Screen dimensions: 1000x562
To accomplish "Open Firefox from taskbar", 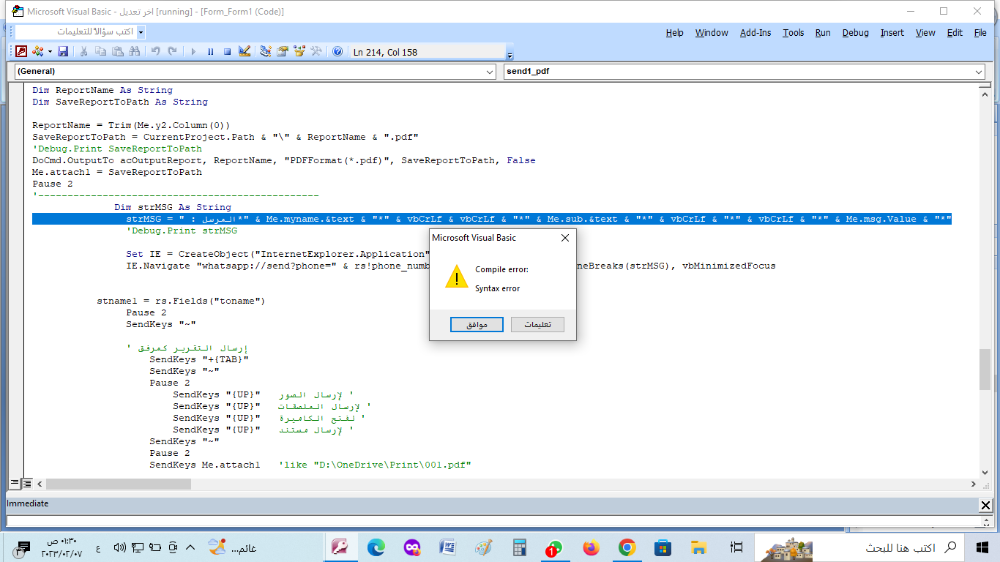I will click(591, 547).
